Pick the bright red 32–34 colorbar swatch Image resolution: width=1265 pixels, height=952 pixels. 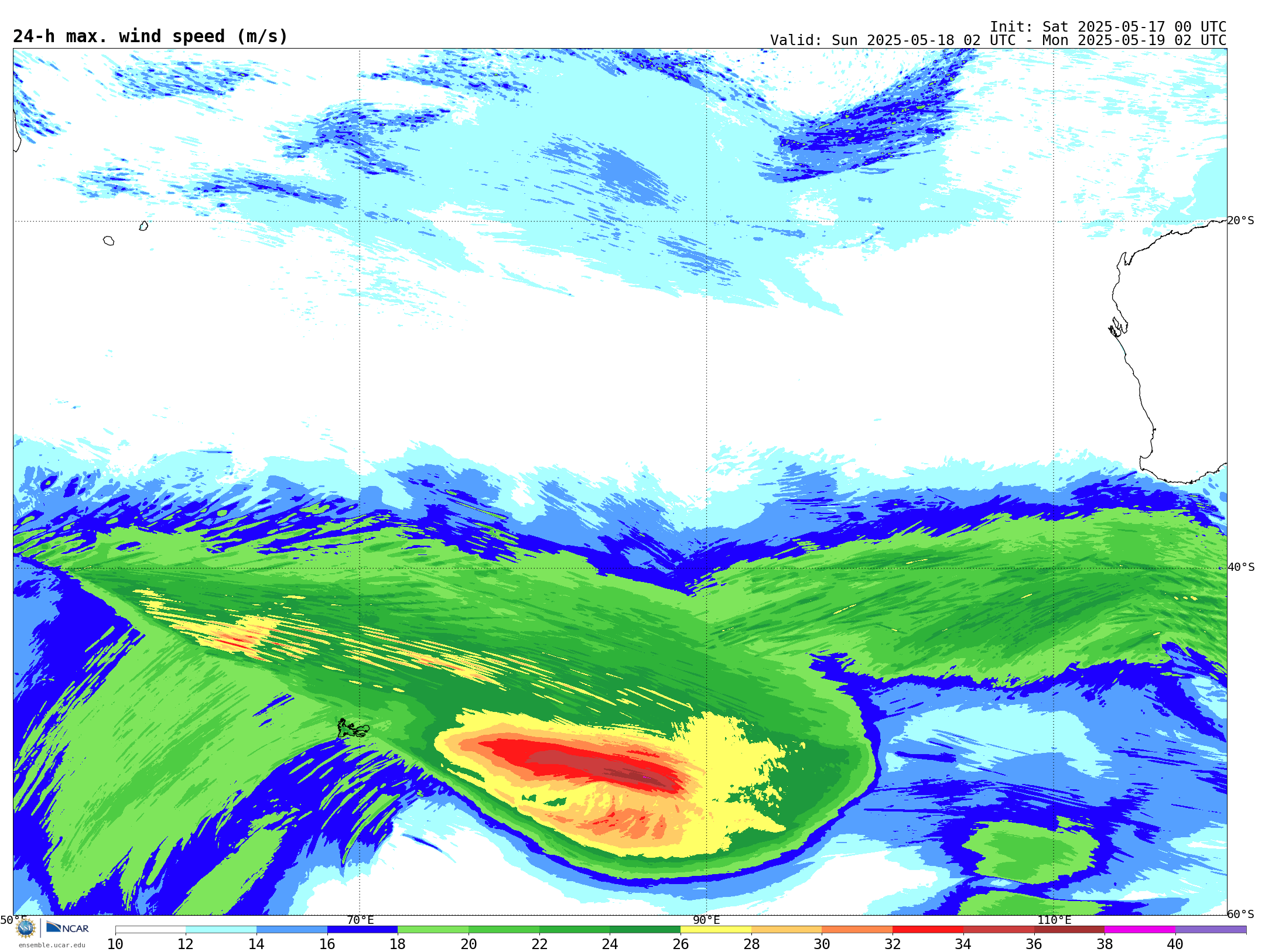tap(928, 929)
